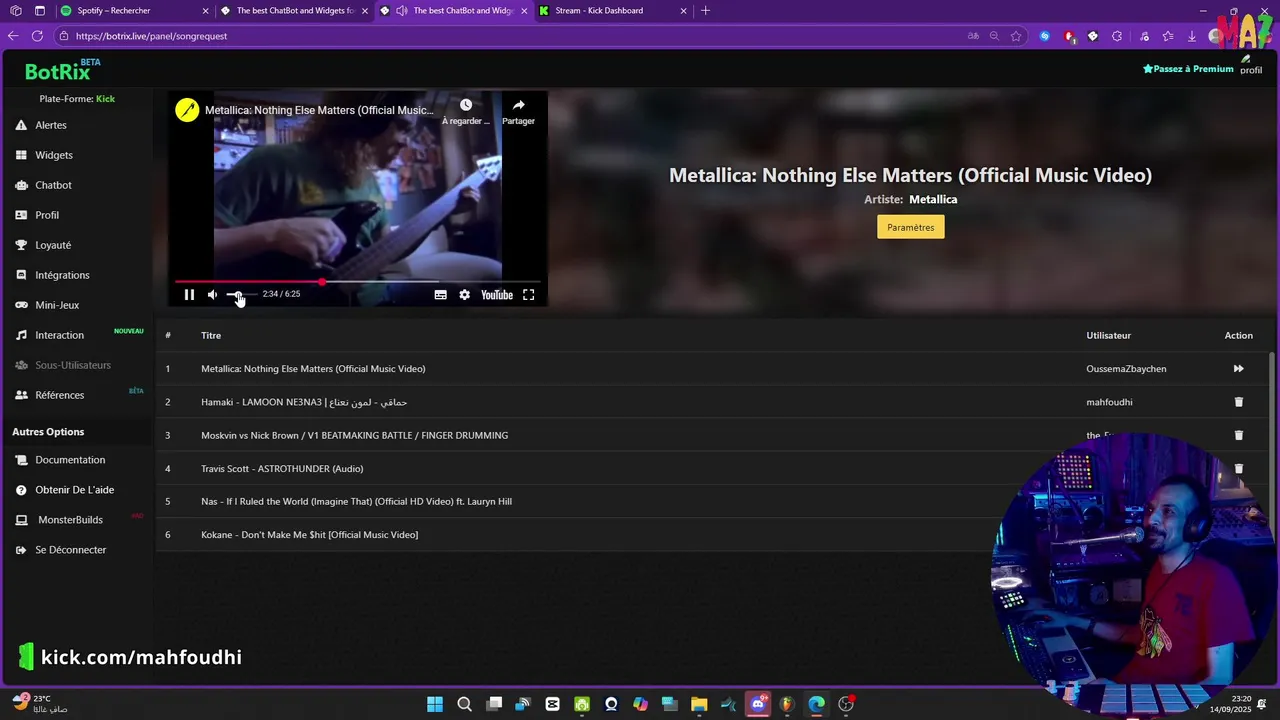Click user OussemaZbaychen
Screen dimensions: 1280x720
pyautogui.click(x=1126, y=369)
